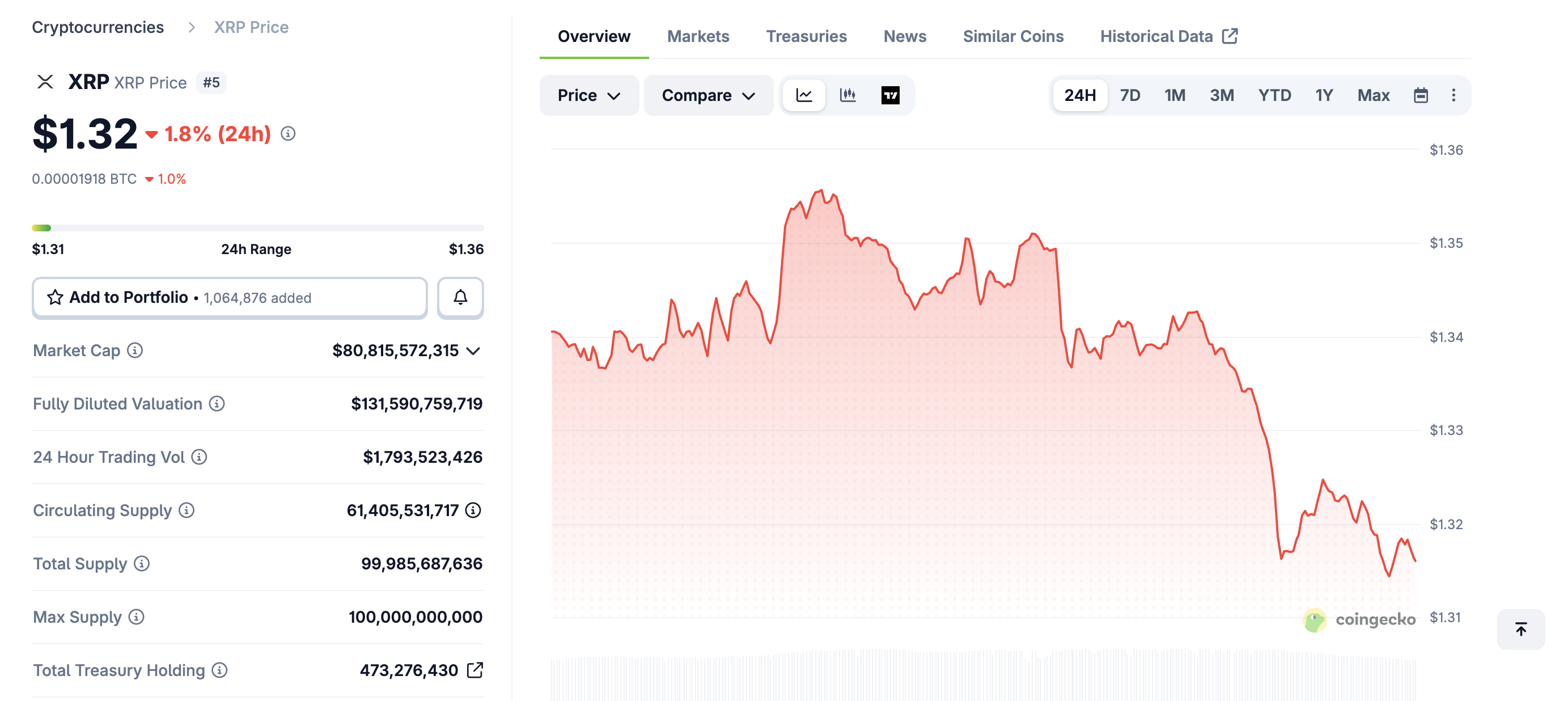The image size is (1568, 701).
Task: Click the price alert bell icon
Action: coord(460,298)
